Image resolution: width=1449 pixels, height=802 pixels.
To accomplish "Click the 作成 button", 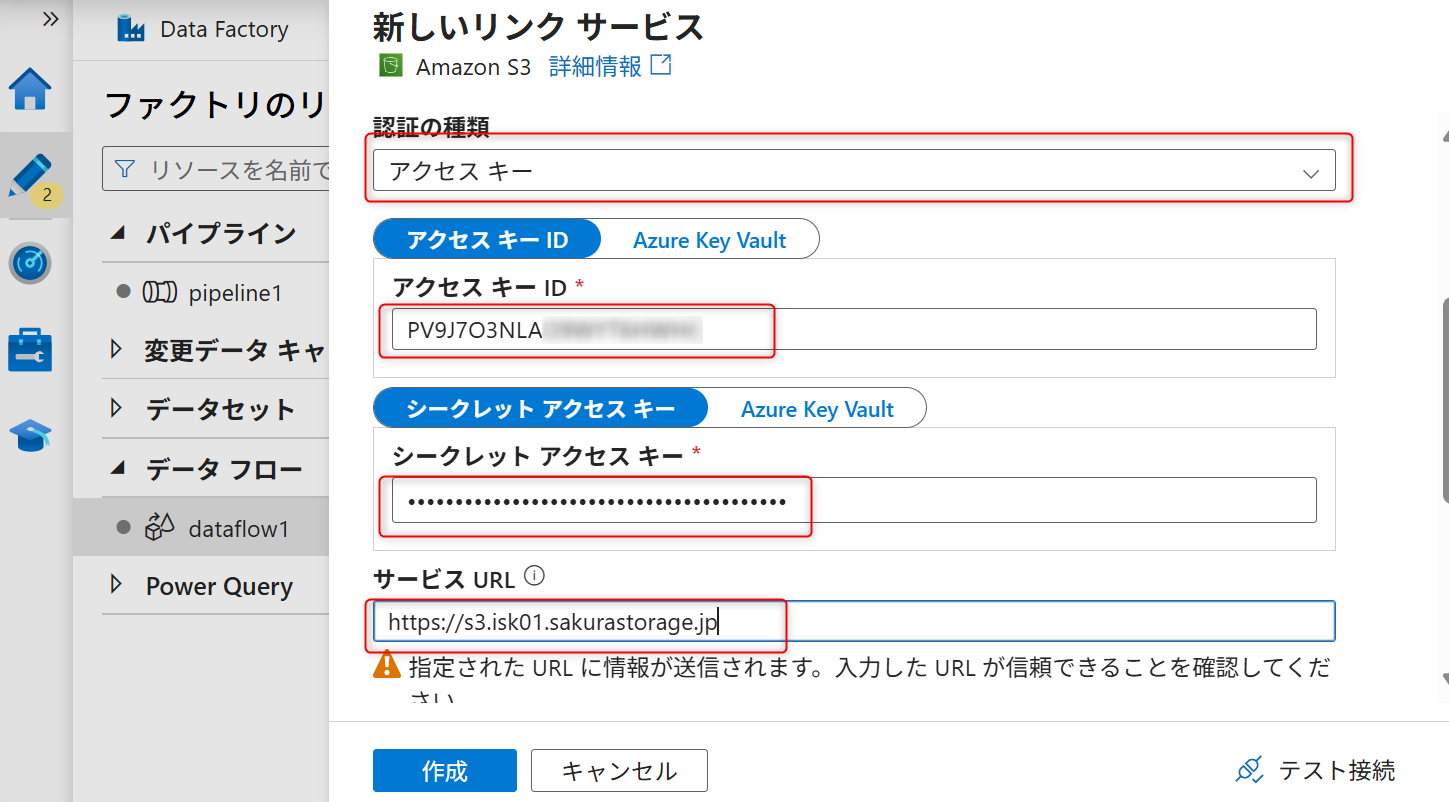I will pyautogui.click(x=444, y=770).
